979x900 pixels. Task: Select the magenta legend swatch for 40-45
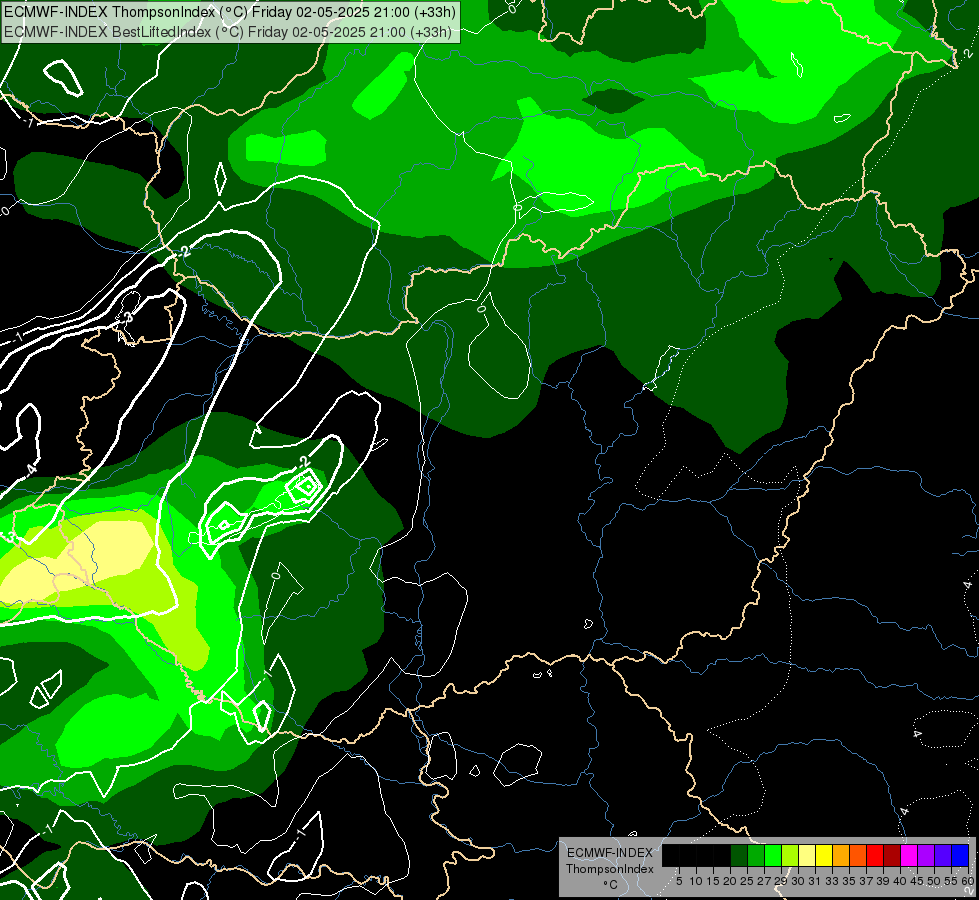point(909,856)
